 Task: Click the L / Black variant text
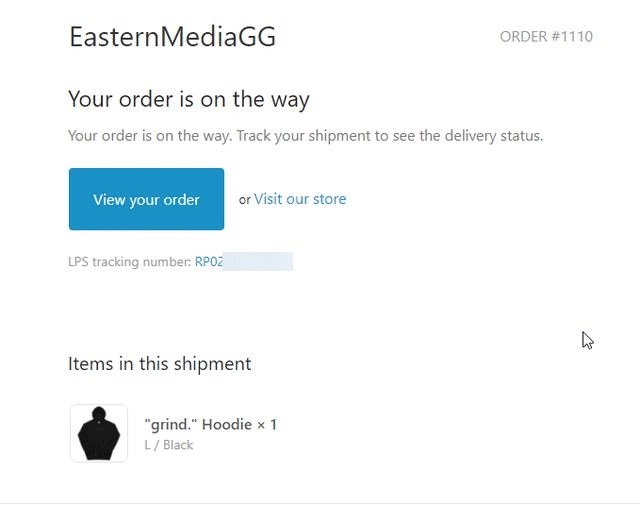coord(169,445)
